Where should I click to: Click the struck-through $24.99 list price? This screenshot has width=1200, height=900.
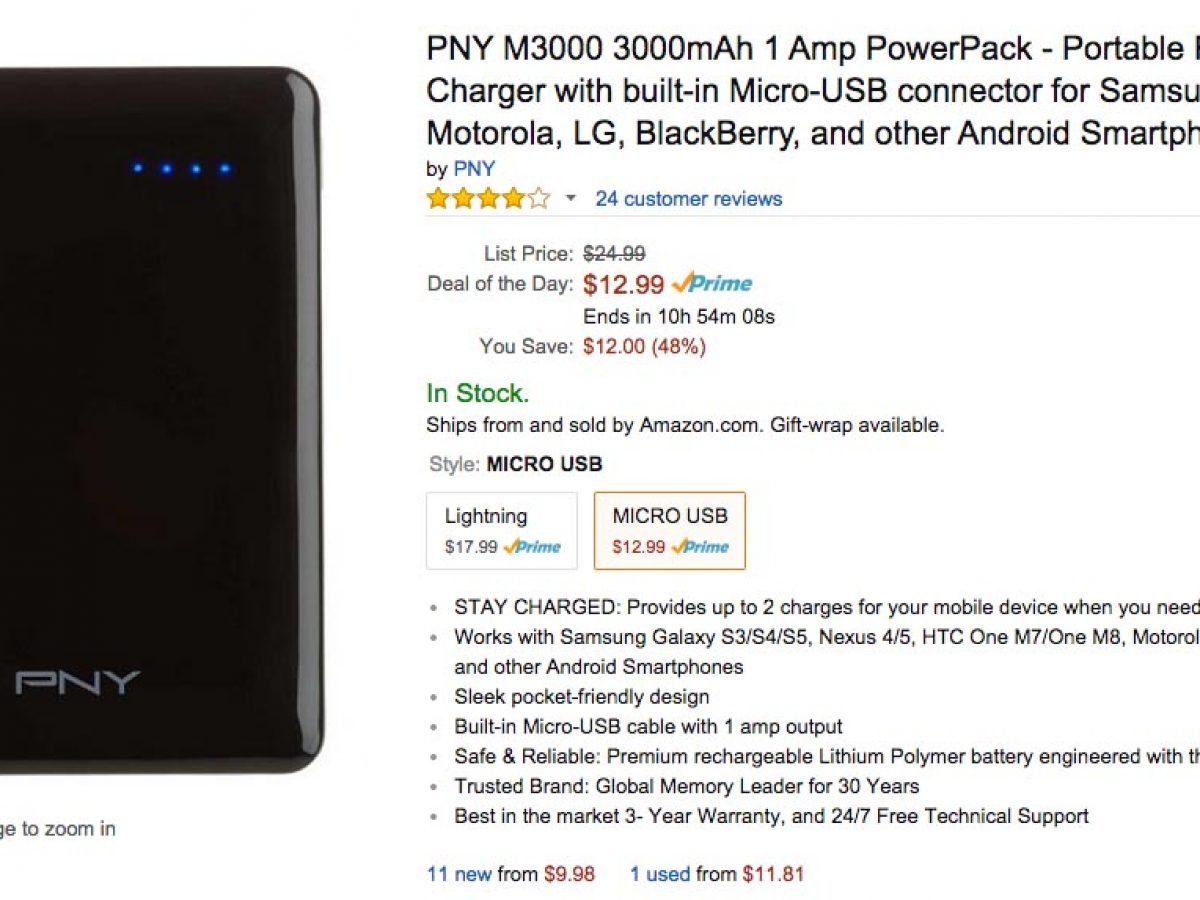[x=614, y=254]
